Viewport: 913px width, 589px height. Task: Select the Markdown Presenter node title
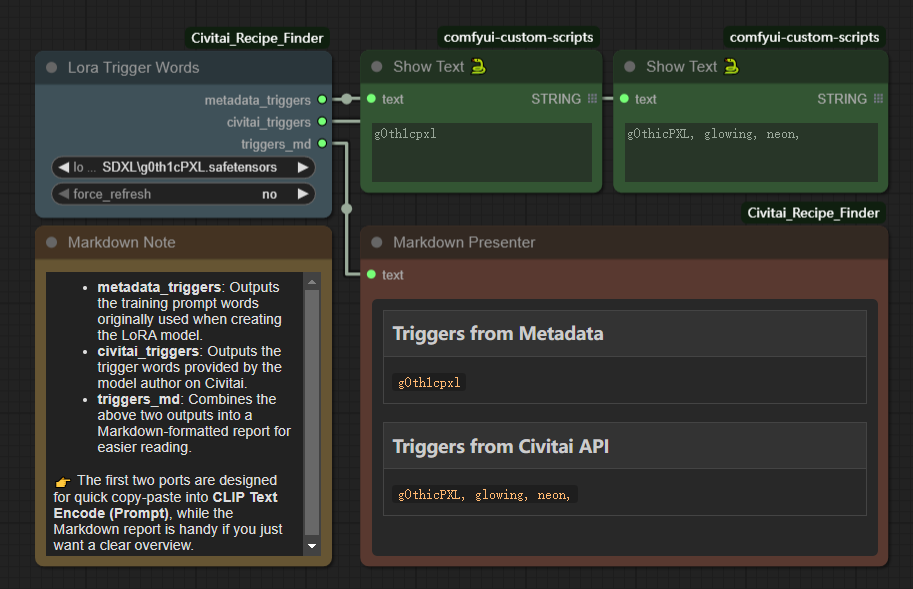tap(464, 242)
